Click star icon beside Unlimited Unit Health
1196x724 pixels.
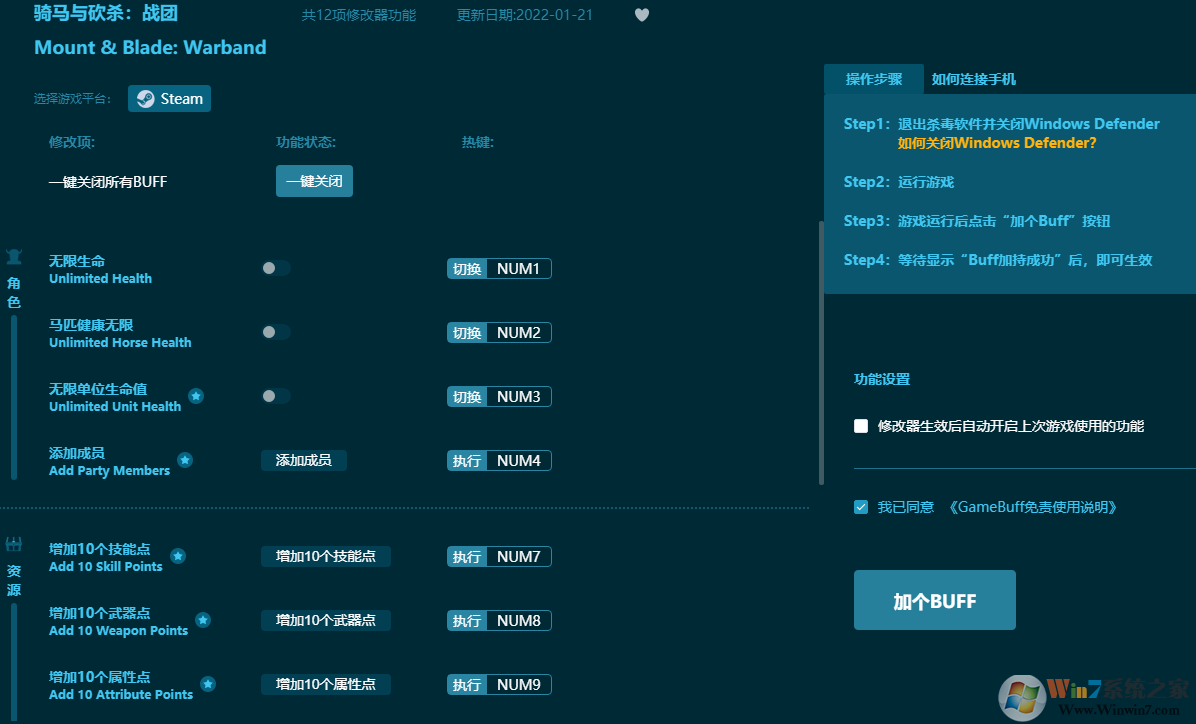(x=196, y=395)
